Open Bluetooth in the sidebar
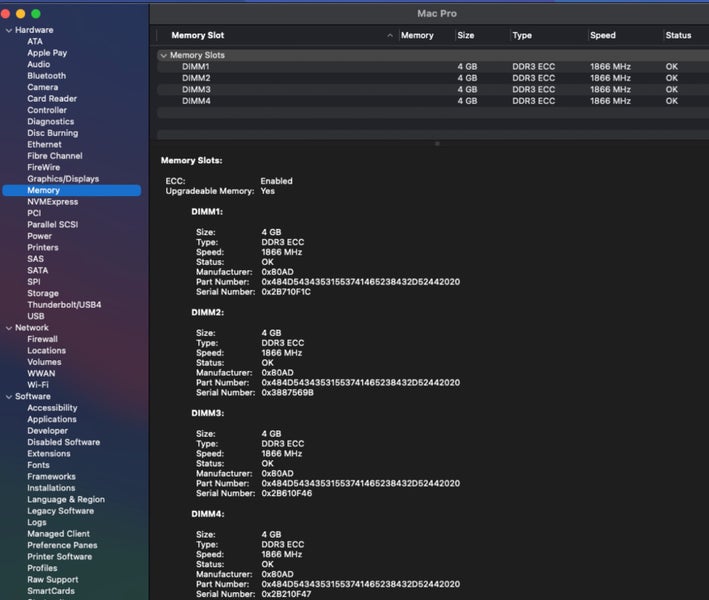Viewport: 709px width, 600px height. [47, 76]
